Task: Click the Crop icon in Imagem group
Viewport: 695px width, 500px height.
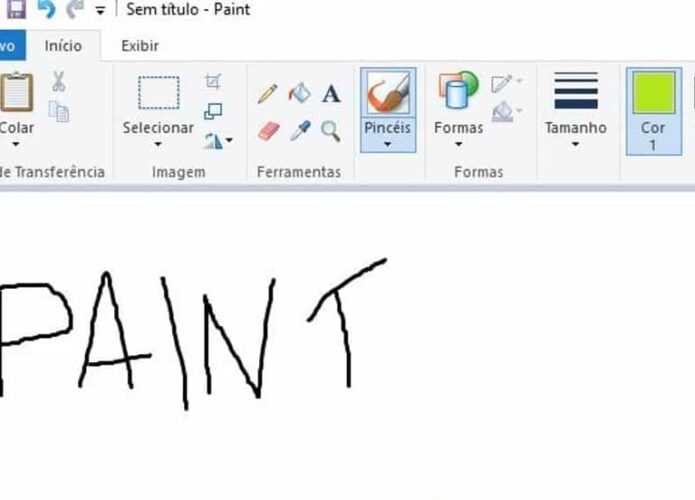Action: pyautogui.click(x=213, y=82)
